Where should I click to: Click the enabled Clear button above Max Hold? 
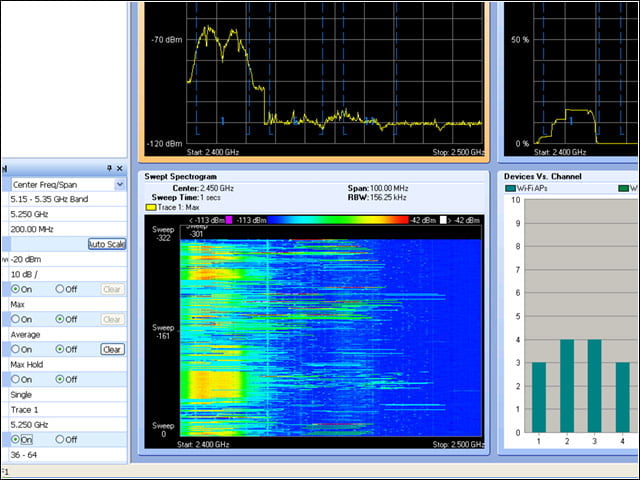coord(112,349)
